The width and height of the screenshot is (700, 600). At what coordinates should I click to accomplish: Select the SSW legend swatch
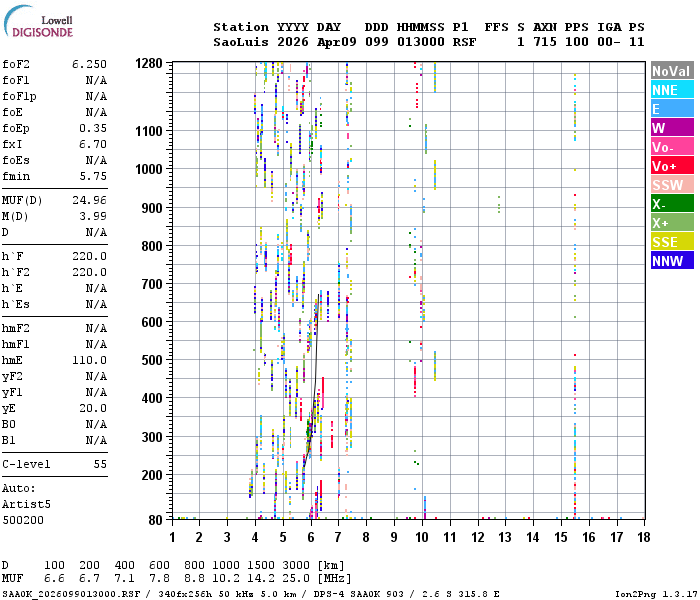(x=672, y=185)
